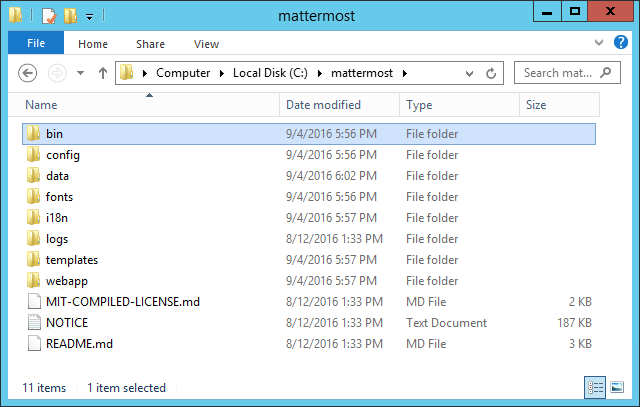Viewport: 640px width, 407px height.
Task: Select the webapp folder icon
Action: pyautogui.click(x=33, y=280)
